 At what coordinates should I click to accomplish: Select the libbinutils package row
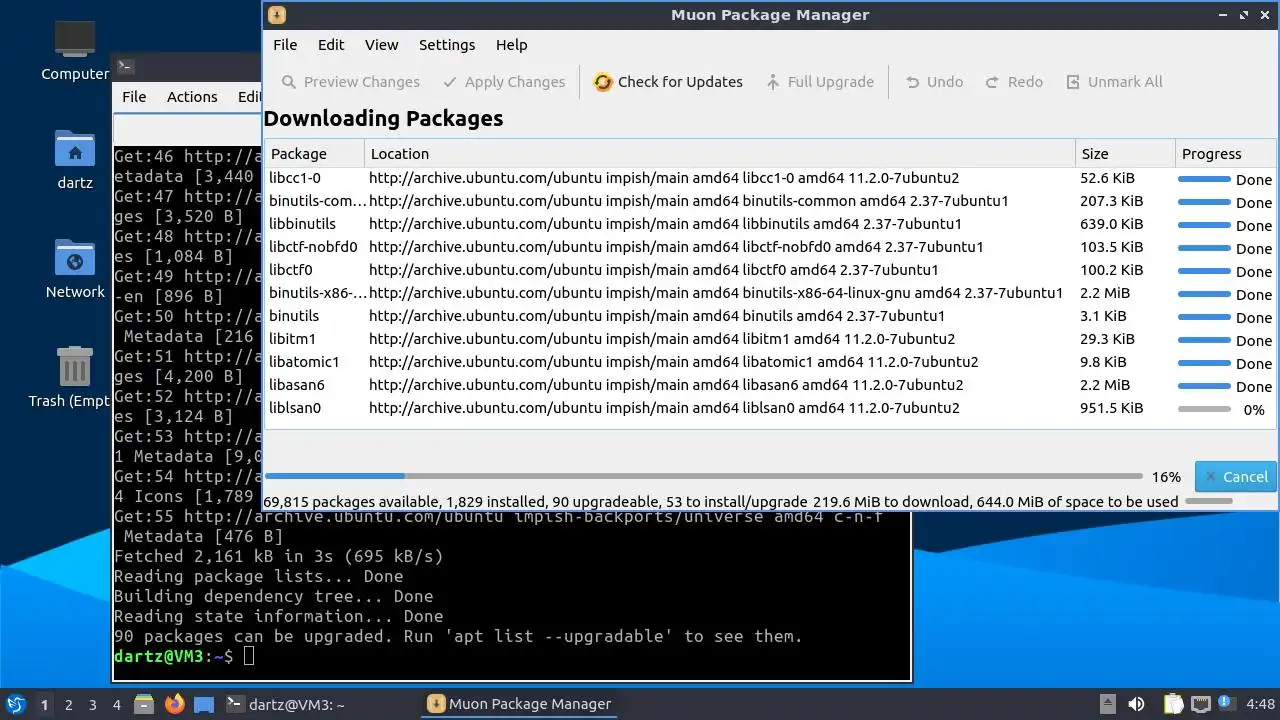click(x=770, y=224)
